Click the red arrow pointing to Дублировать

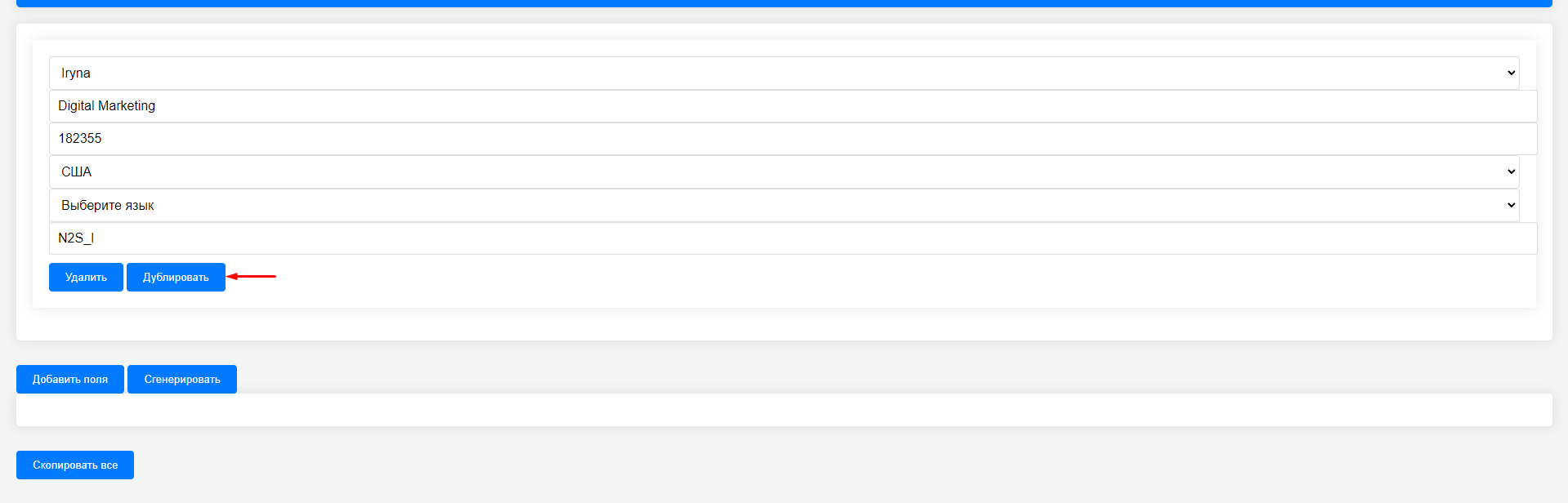click(251, 276)
